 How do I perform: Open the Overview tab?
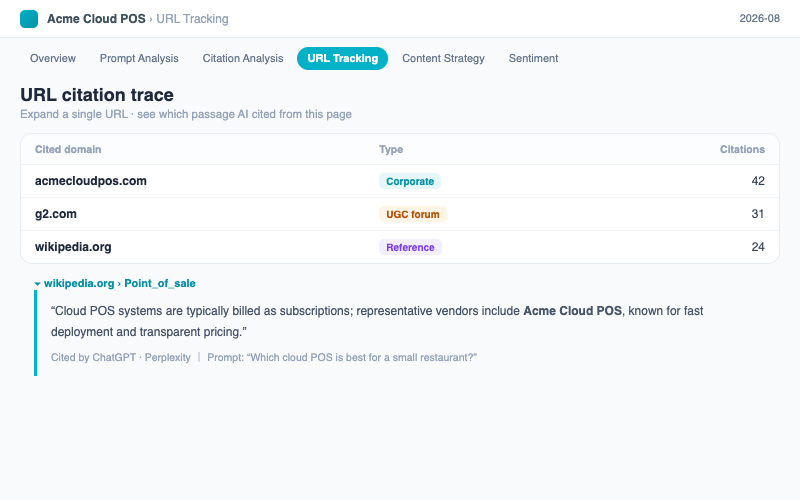point(53,58)
